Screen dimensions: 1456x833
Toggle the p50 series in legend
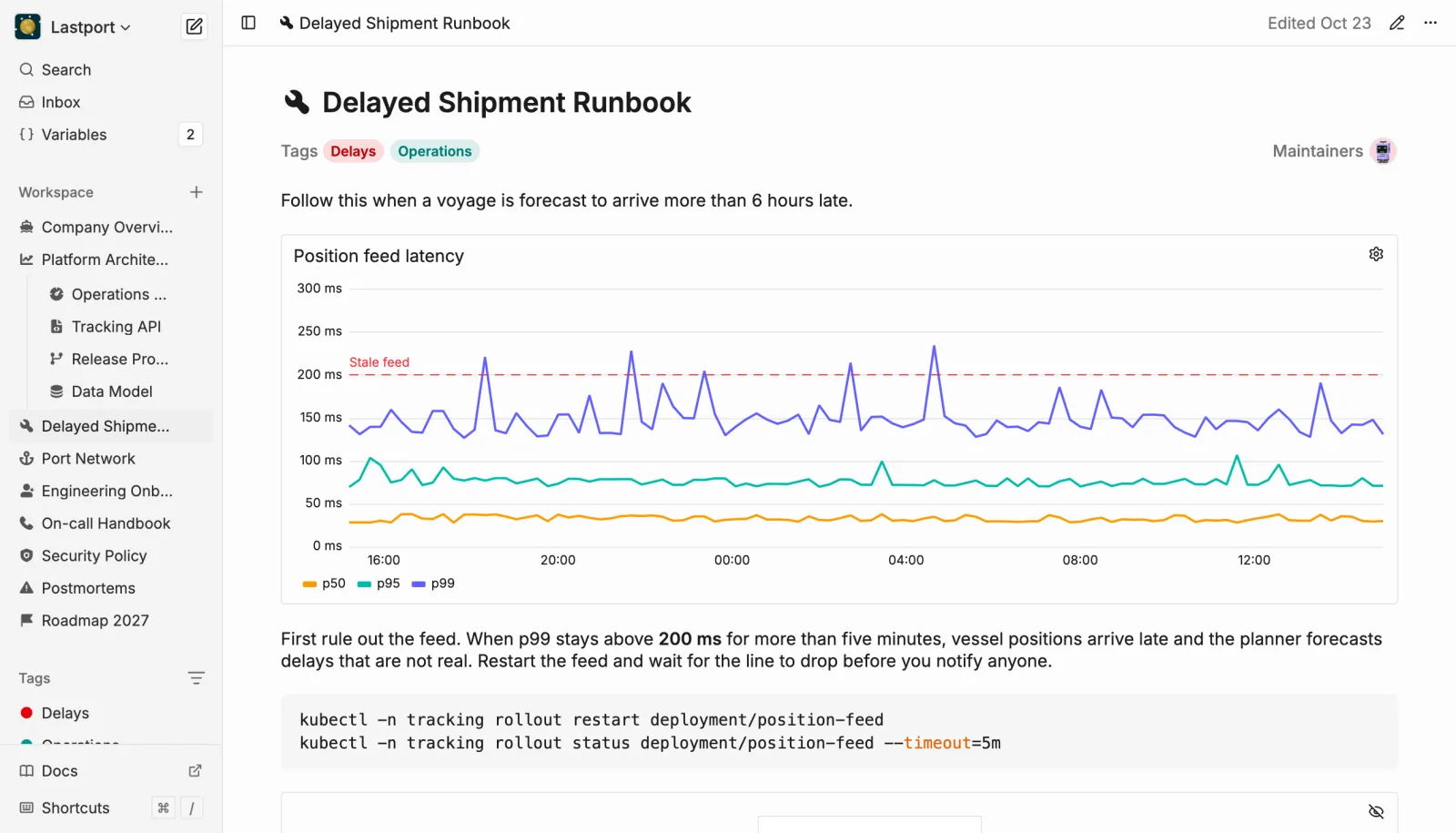click(x=324, y=584)
